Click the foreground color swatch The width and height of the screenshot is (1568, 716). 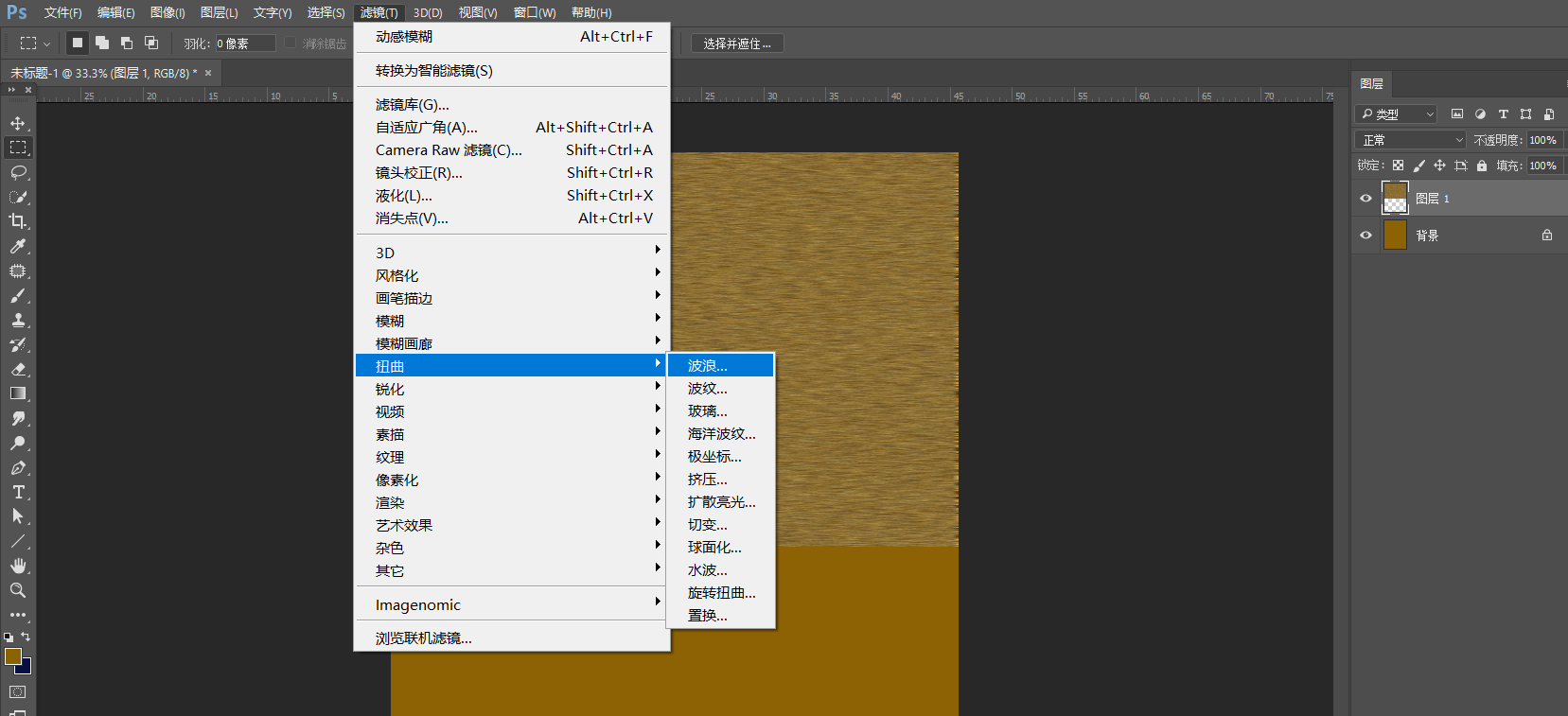click(x=12, y=656)
